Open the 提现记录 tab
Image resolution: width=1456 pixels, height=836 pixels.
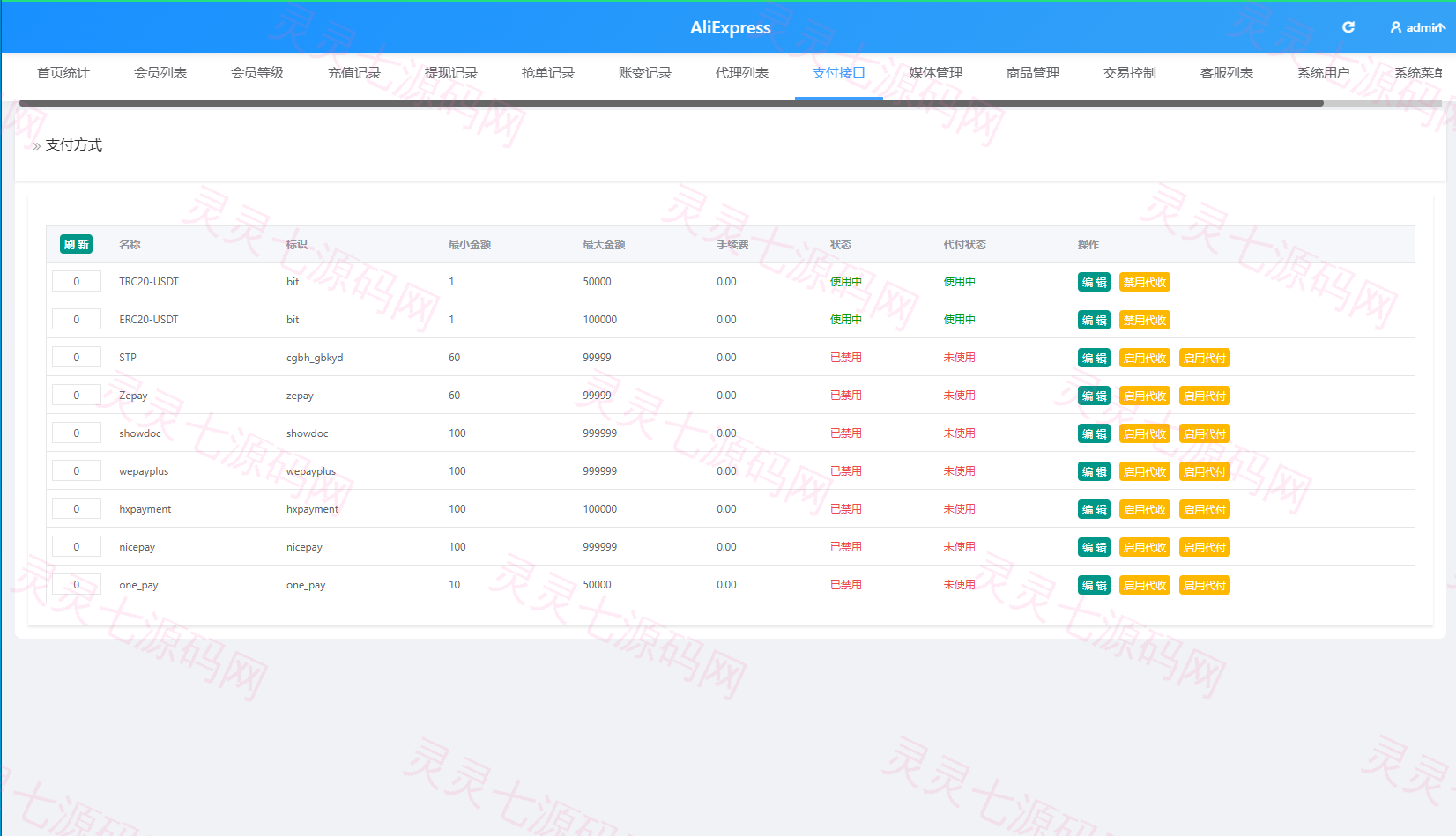[451, 73]
